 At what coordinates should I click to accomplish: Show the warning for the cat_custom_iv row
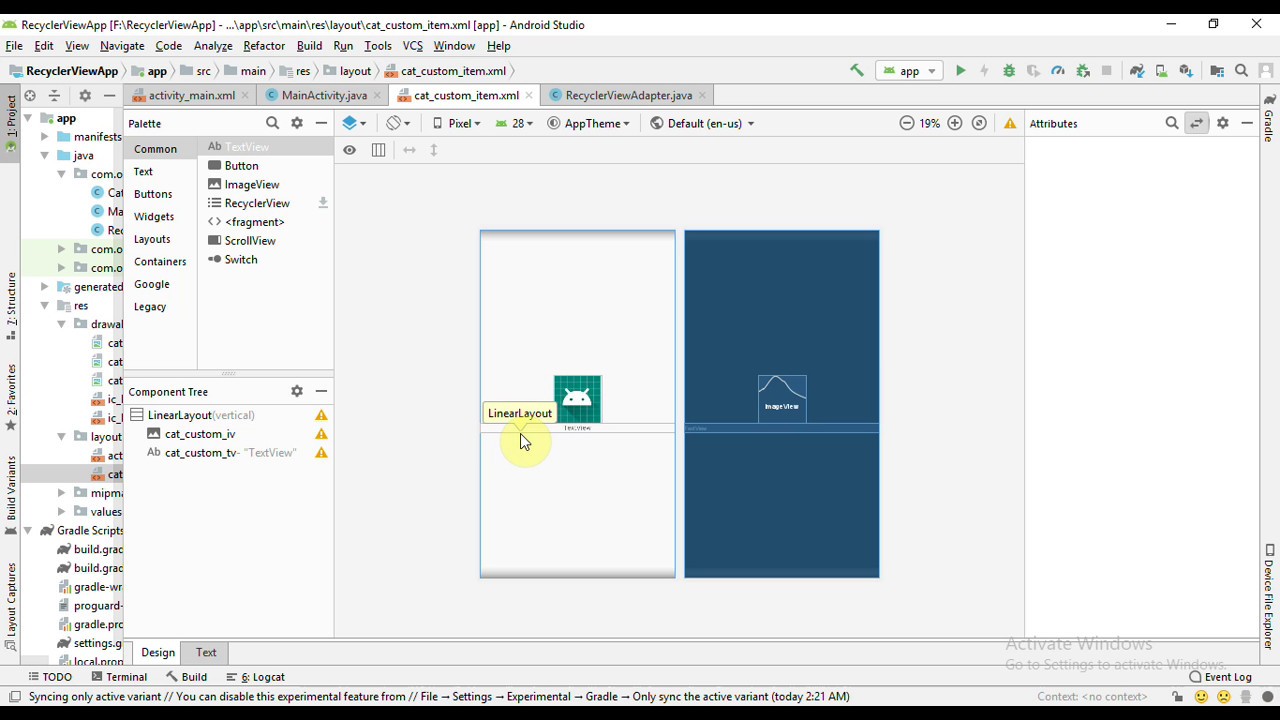321,434
